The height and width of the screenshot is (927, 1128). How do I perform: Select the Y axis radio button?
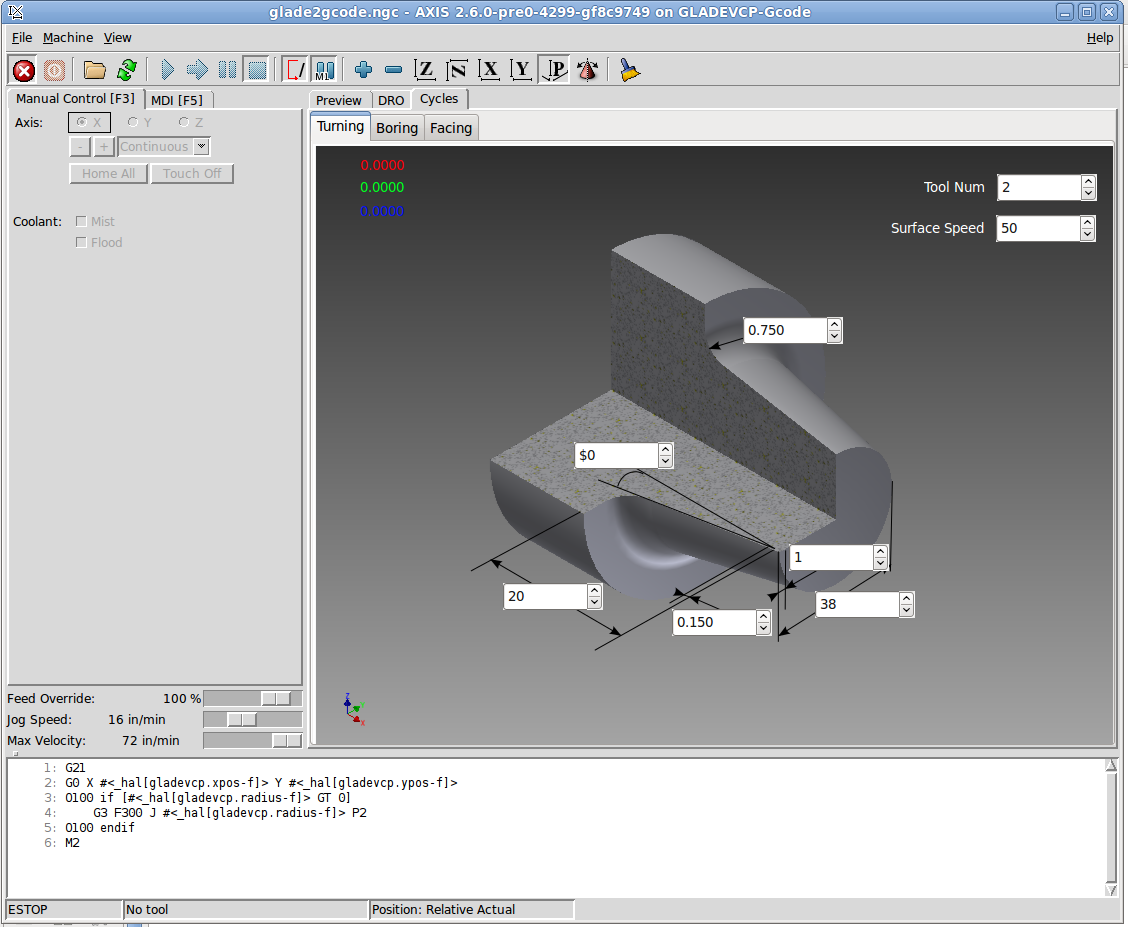tap(133, 123)
